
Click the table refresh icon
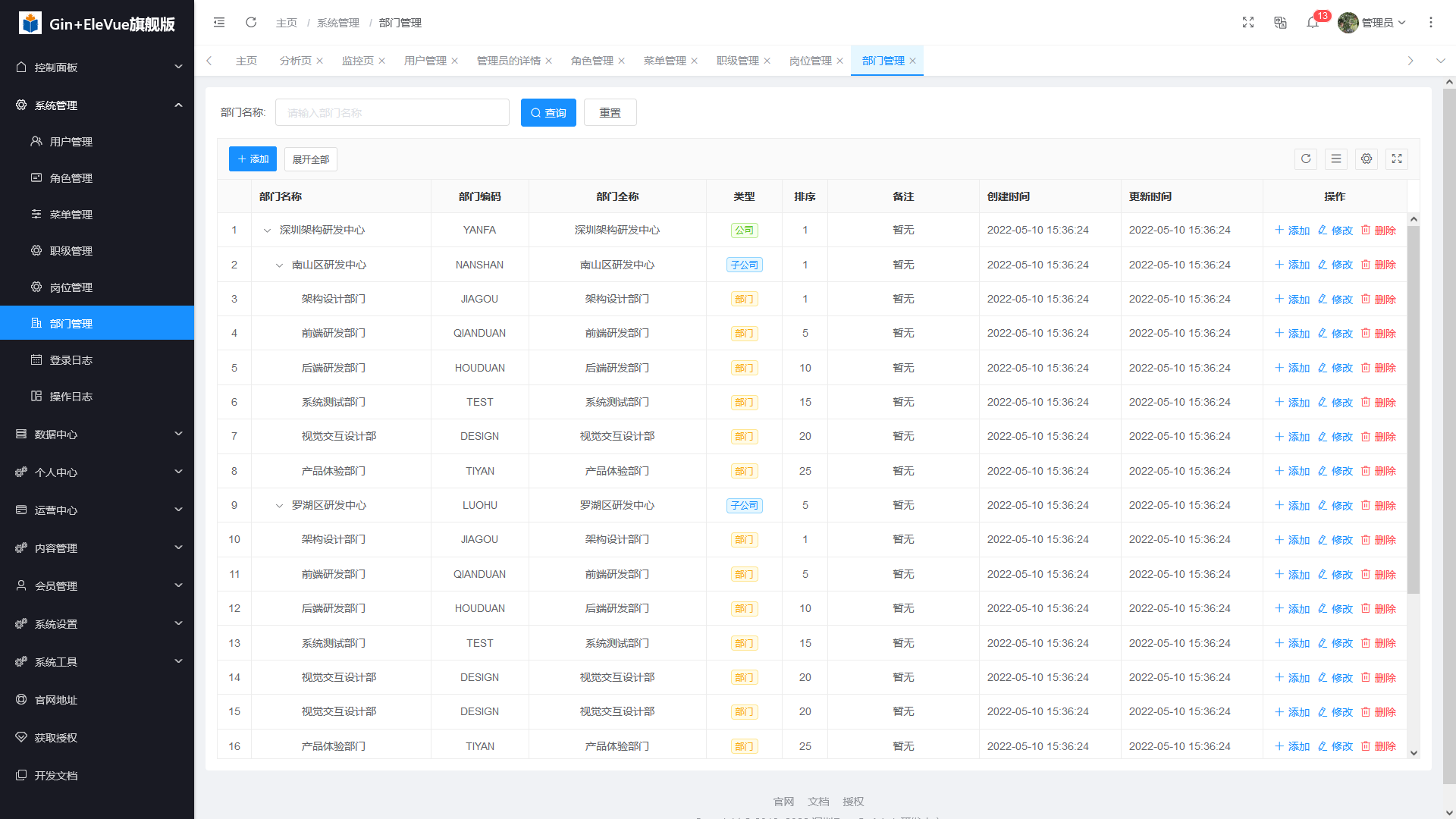(x=1306, y=159)
